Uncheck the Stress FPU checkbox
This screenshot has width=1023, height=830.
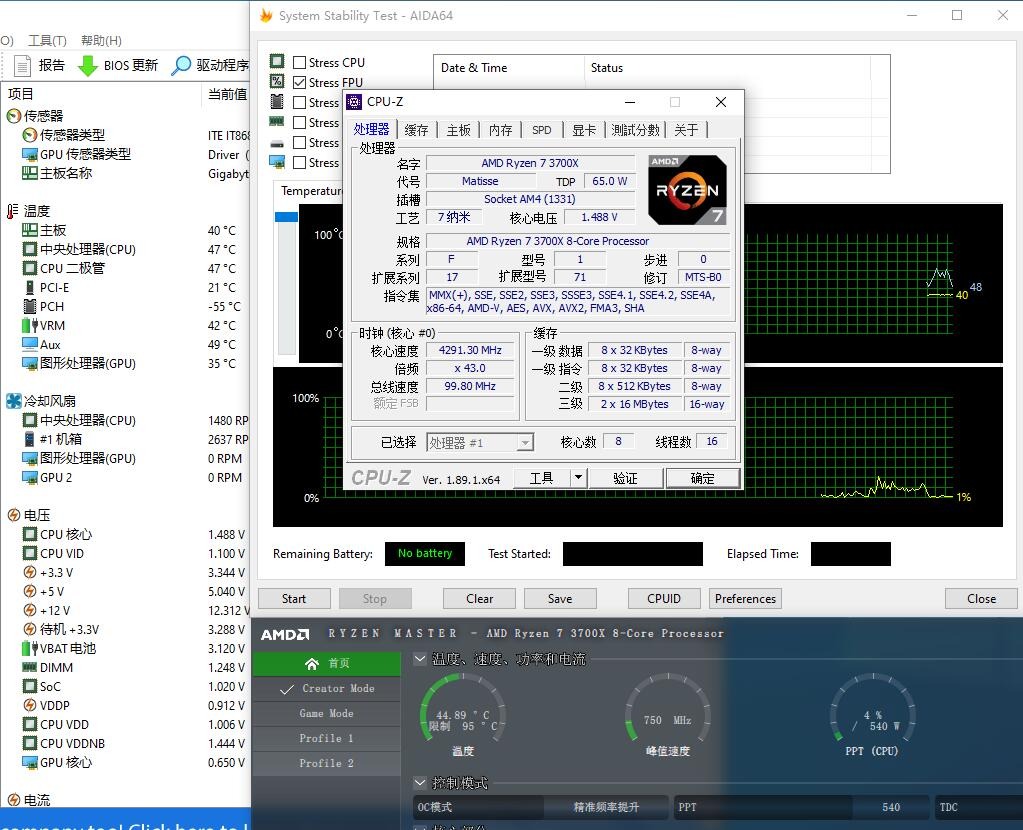[299, 82]
